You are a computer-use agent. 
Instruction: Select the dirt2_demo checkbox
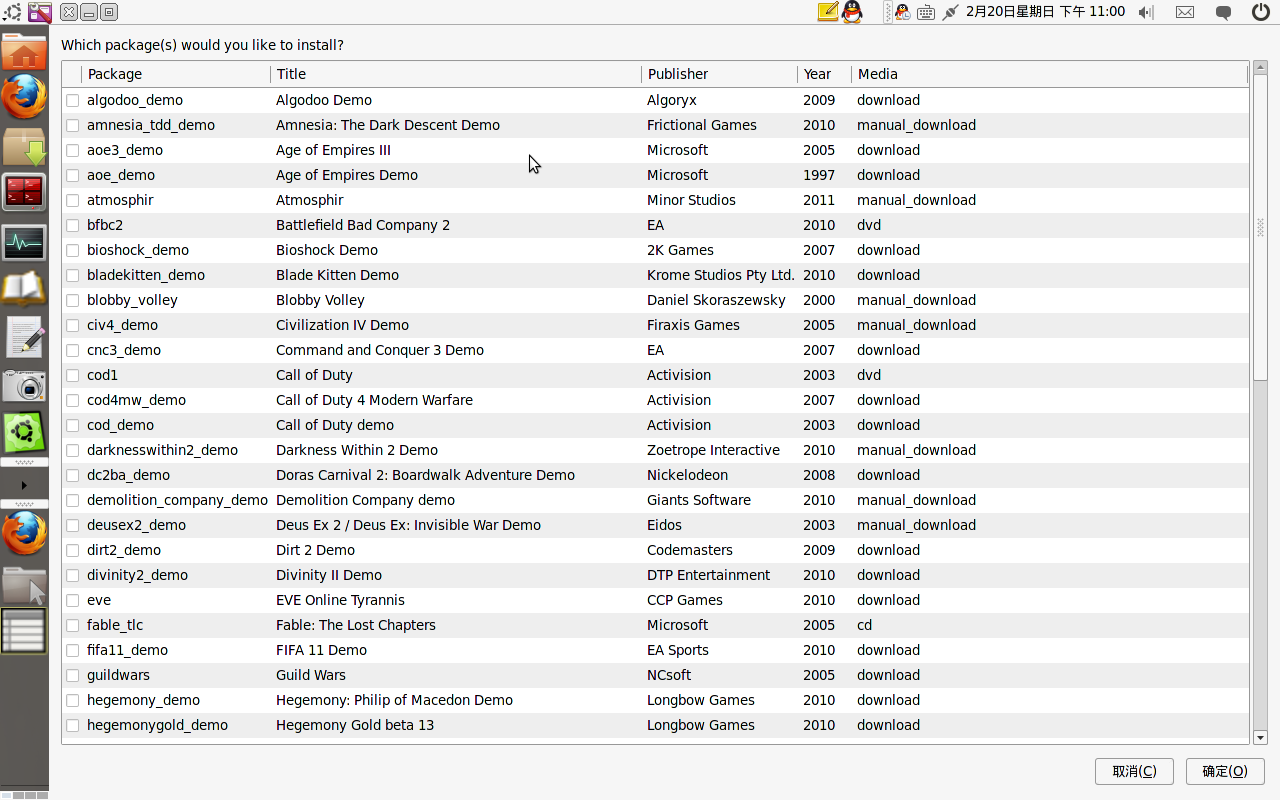click(72, 550)
